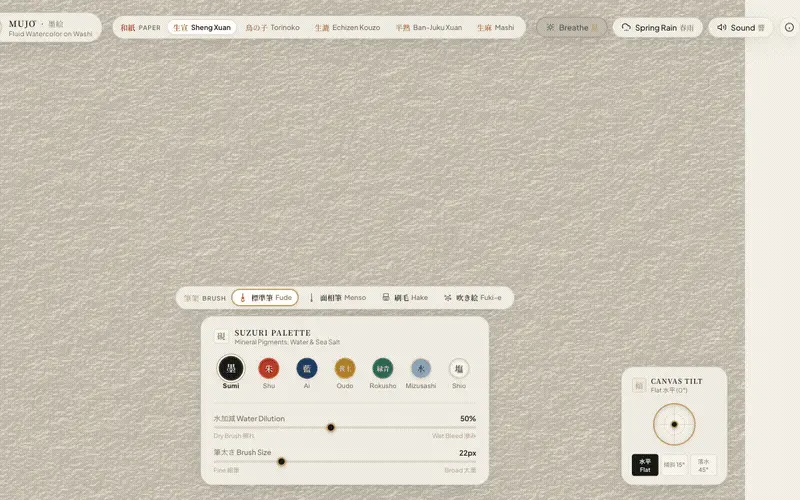Click the Brush Size slider handle
Screen dimensions: 800x500
click(x=281, y=462)
